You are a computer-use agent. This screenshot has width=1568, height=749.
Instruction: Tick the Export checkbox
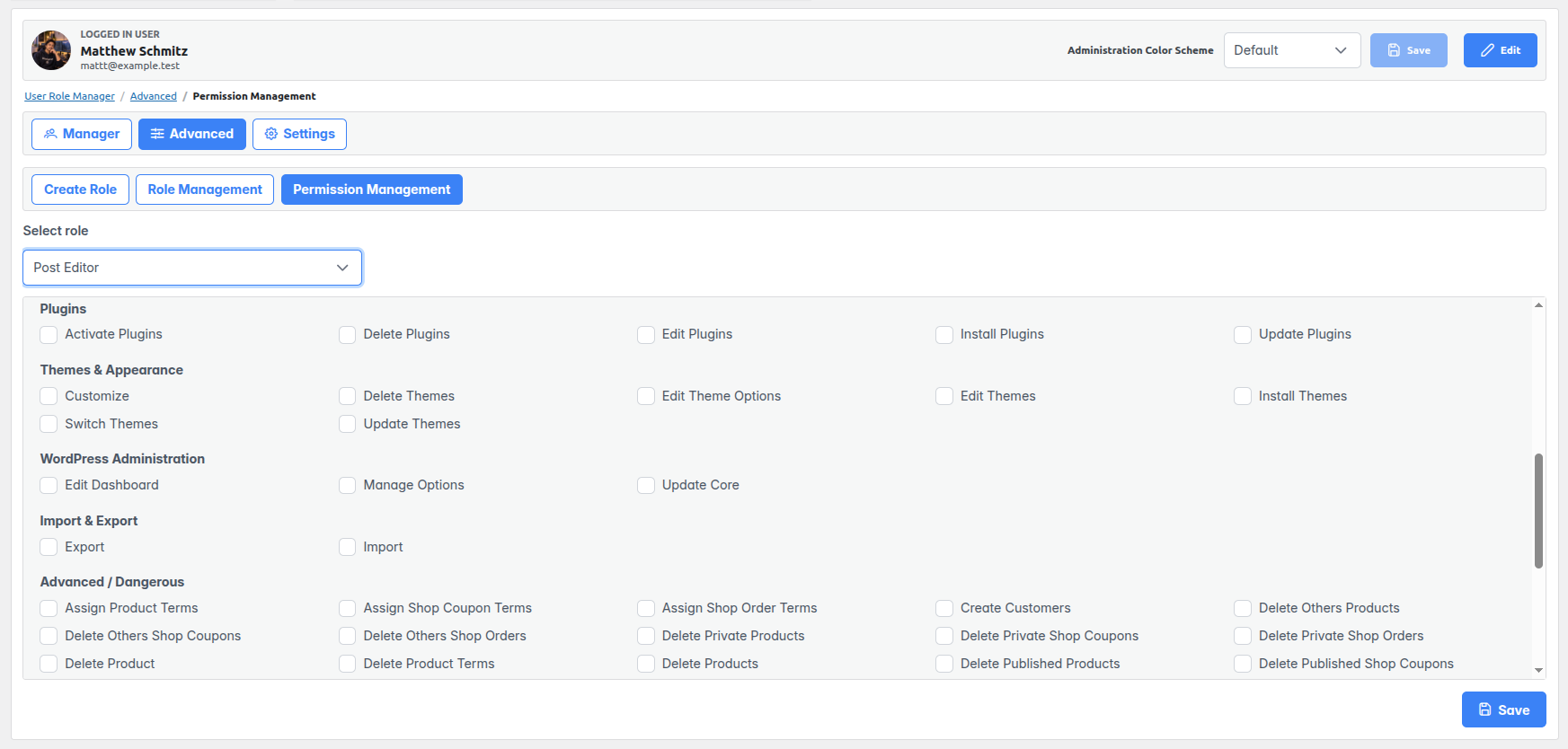49,547
